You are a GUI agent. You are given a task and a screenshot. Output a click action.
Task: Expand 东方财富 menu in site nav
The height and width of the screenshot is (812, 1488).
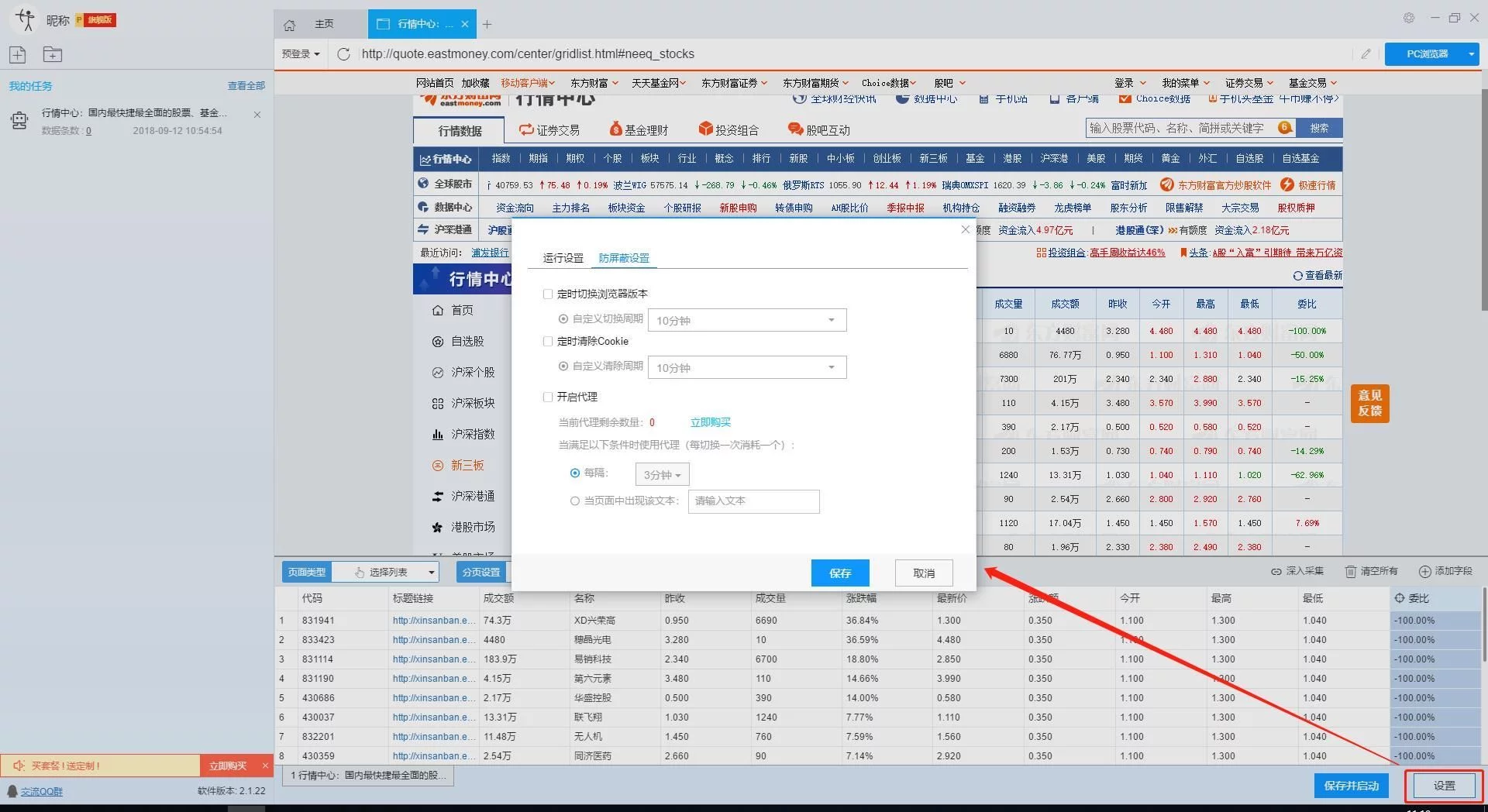pyautogui.click(x=594, y=83)
